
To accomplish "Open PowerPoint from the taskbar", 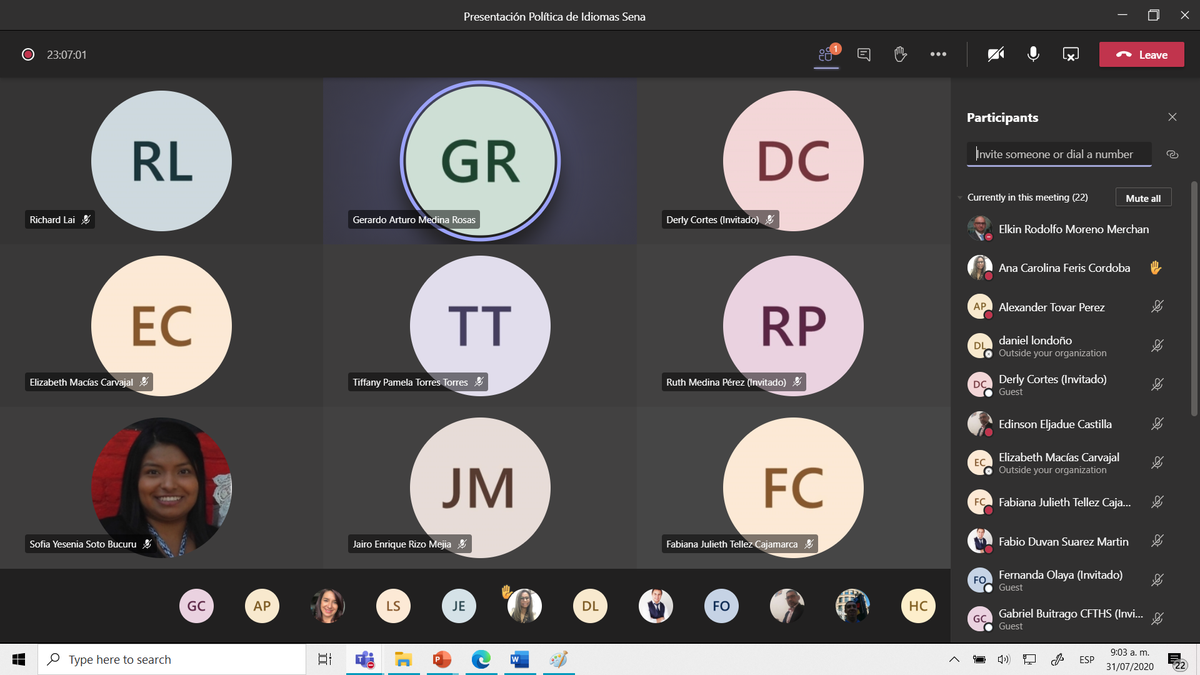I will point(441,659).
